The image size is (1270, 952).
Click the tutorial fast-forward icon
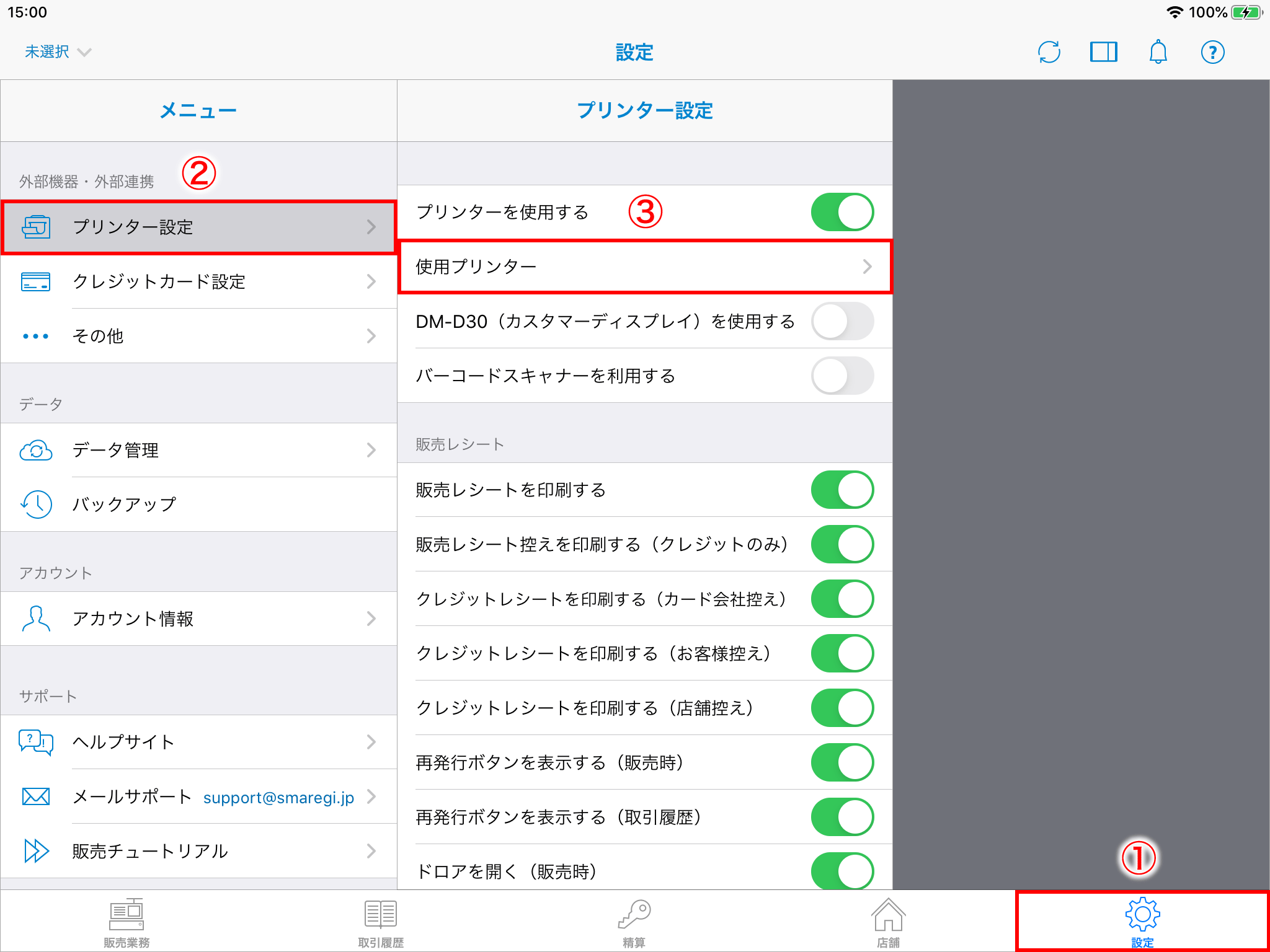[36, 851]
